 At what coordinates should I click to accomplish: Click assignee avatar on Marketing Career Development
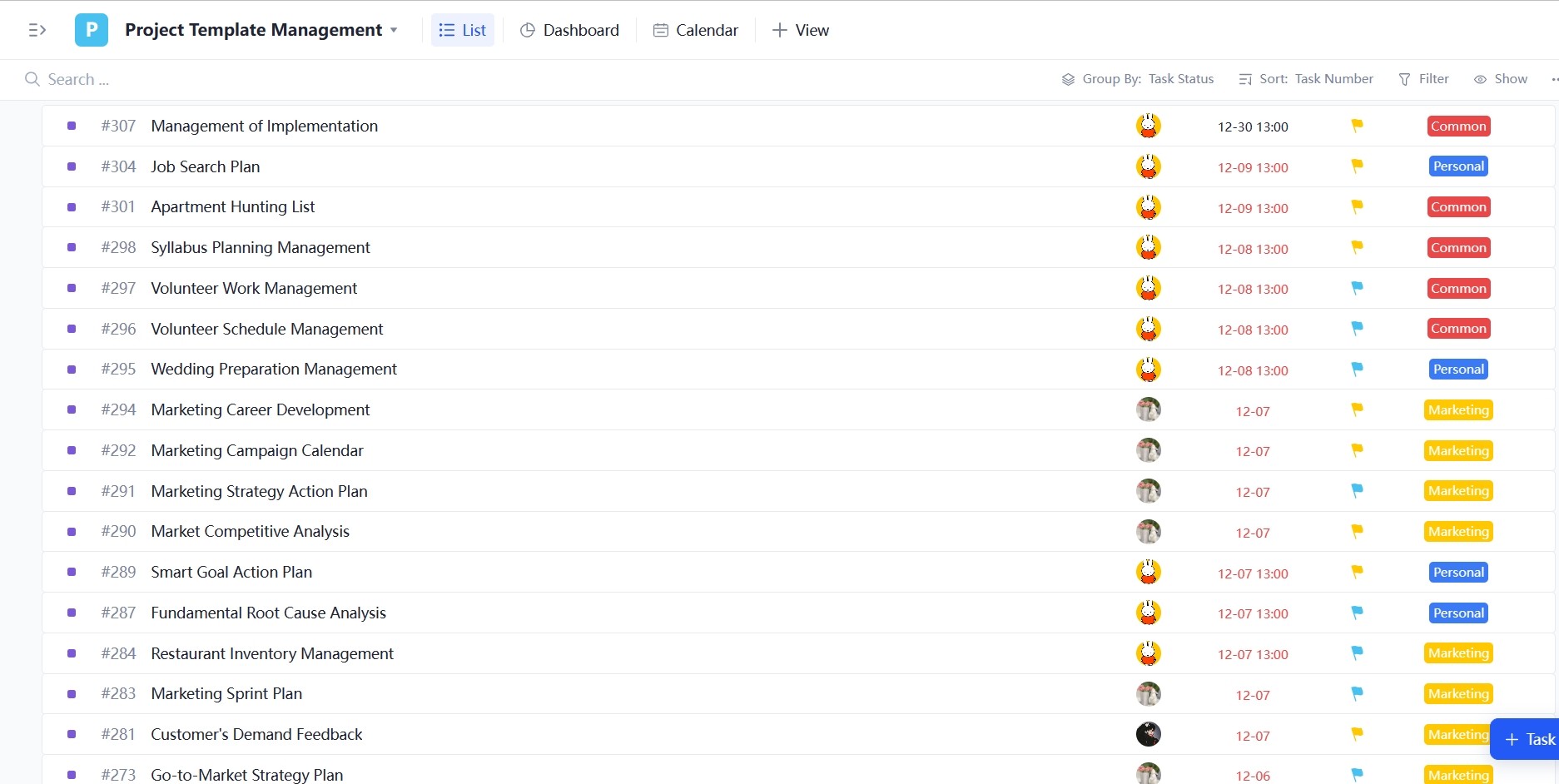coord(1148,409)
